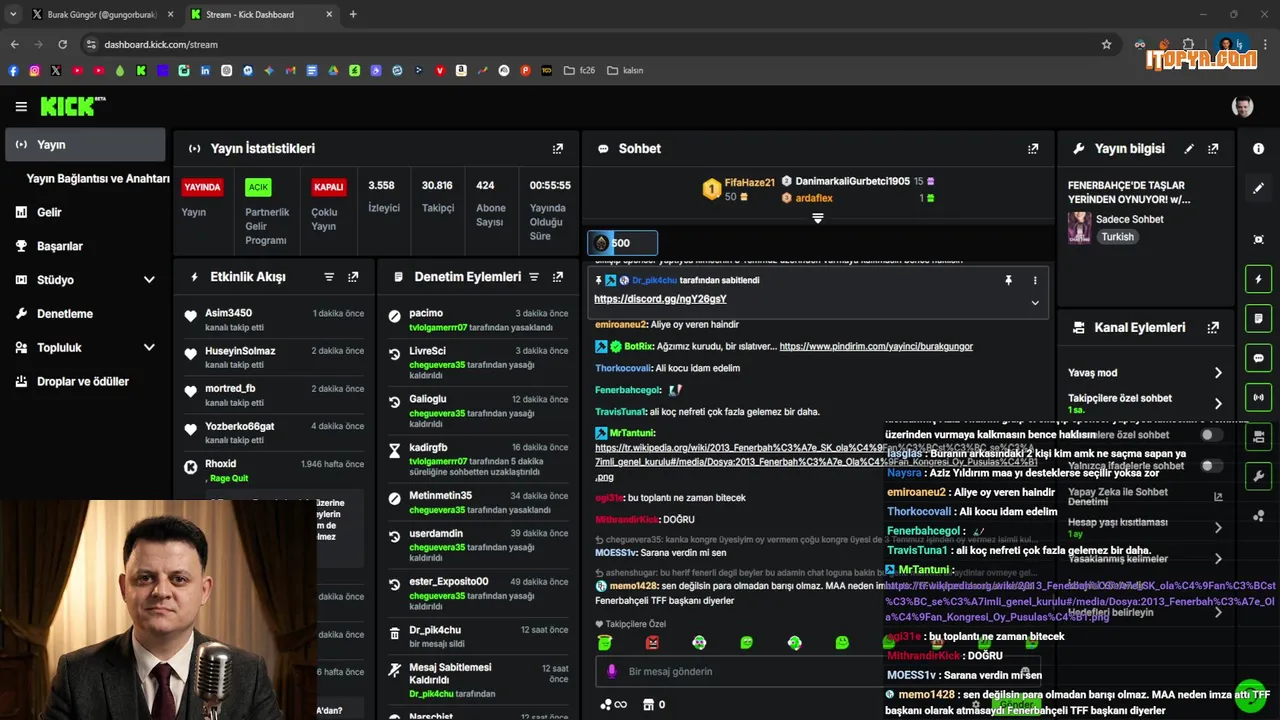
Task: Open the fc26 bookmarks folder
Action: pyautogui.click(x=579, y=70)
